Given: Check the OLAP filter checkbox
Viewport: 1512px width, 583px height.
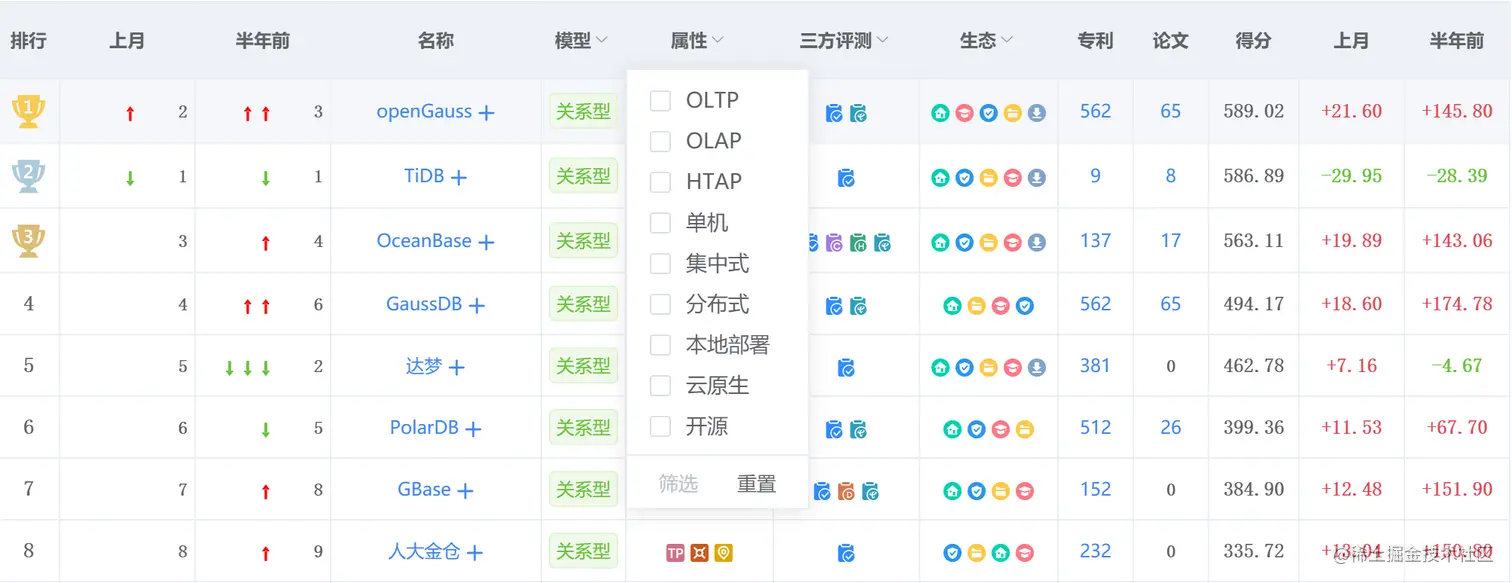Looking at the screenshot, I should [660, 141].
